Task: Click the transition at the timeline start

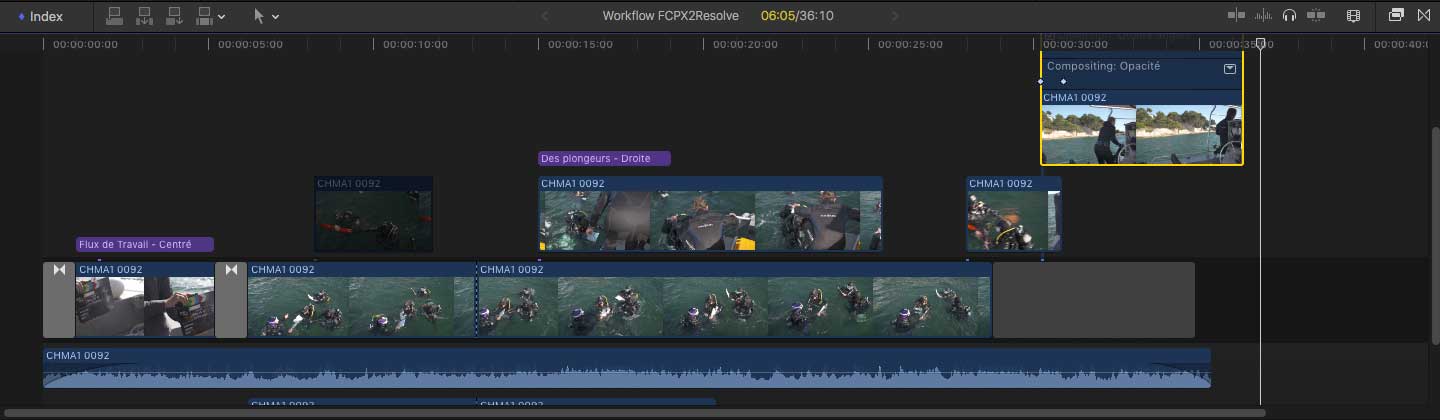Action: pos(59,300)
